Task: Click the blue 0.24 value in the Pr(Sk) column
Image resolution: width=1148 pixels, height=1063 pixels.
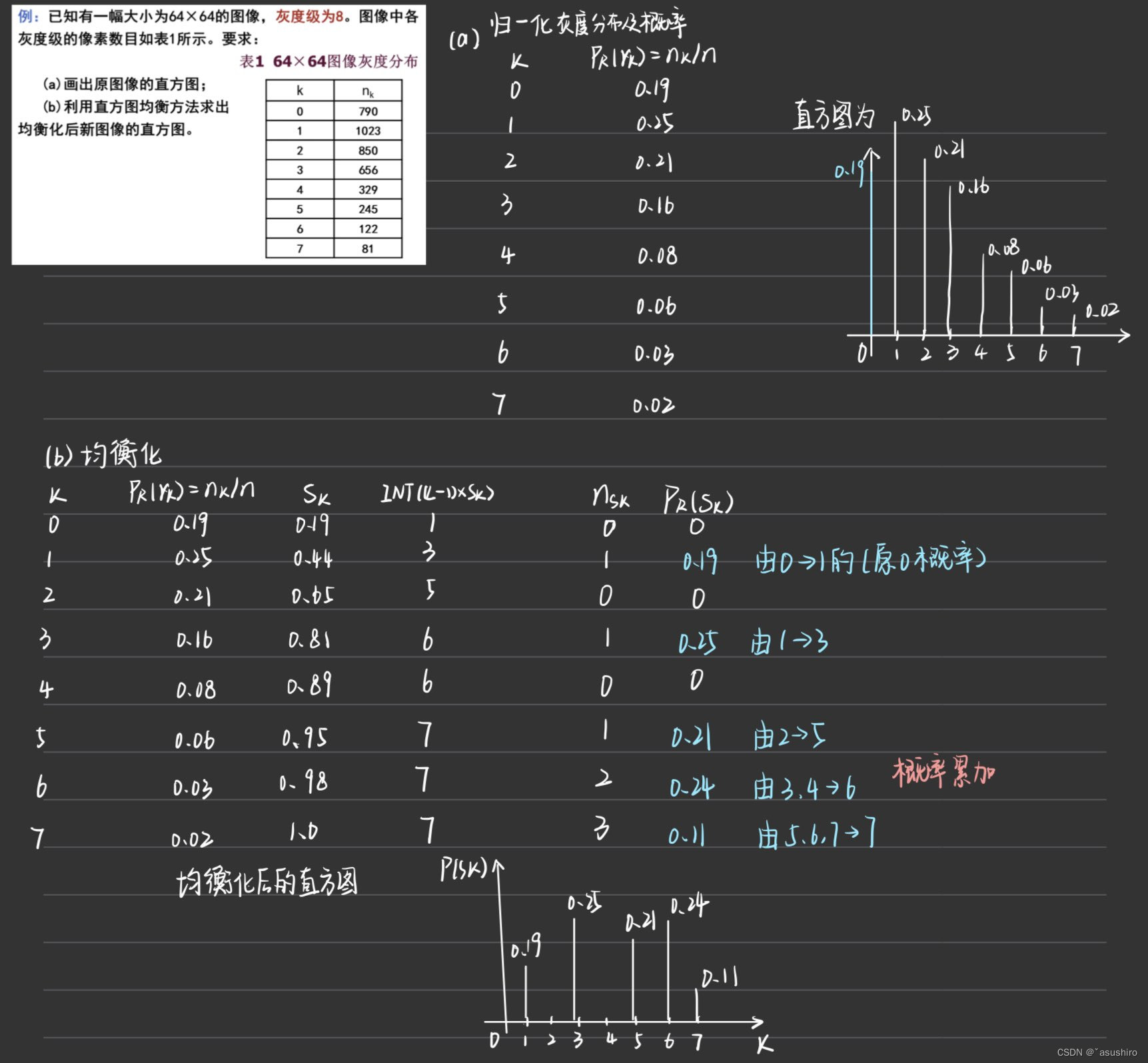Action: (x=692, y=787)
